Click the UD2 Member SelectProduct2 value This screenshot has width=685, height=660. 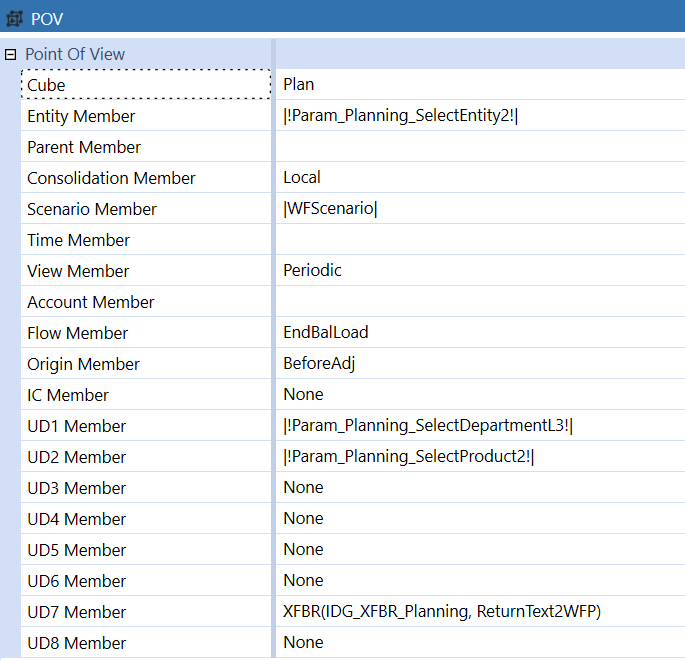(478, 457)
